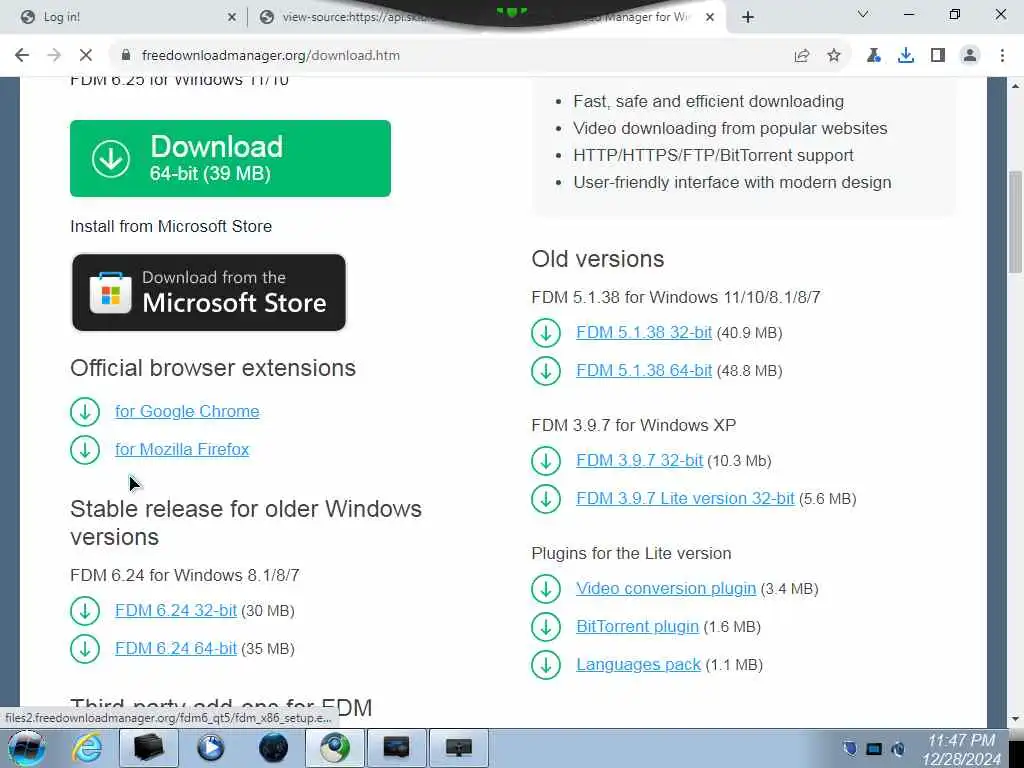Toggle the side panel
Image resolution: width=1024 pixels, height=768 pixels.
[938, 56]
